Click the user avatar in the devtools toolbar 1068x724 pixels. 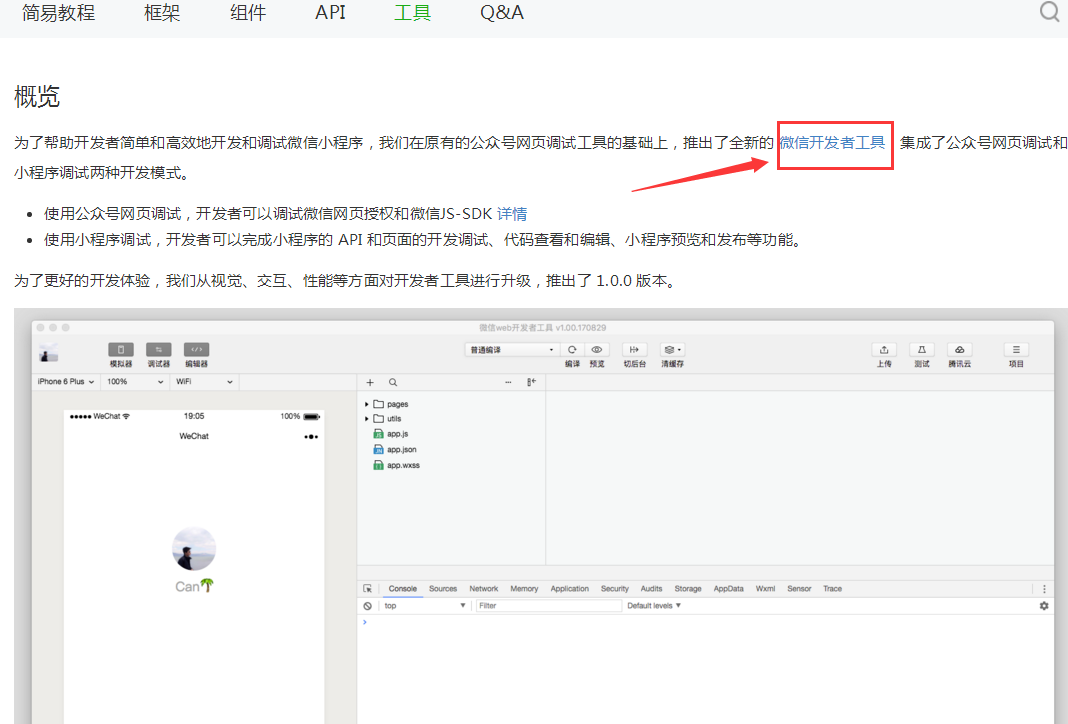point(48,353)
